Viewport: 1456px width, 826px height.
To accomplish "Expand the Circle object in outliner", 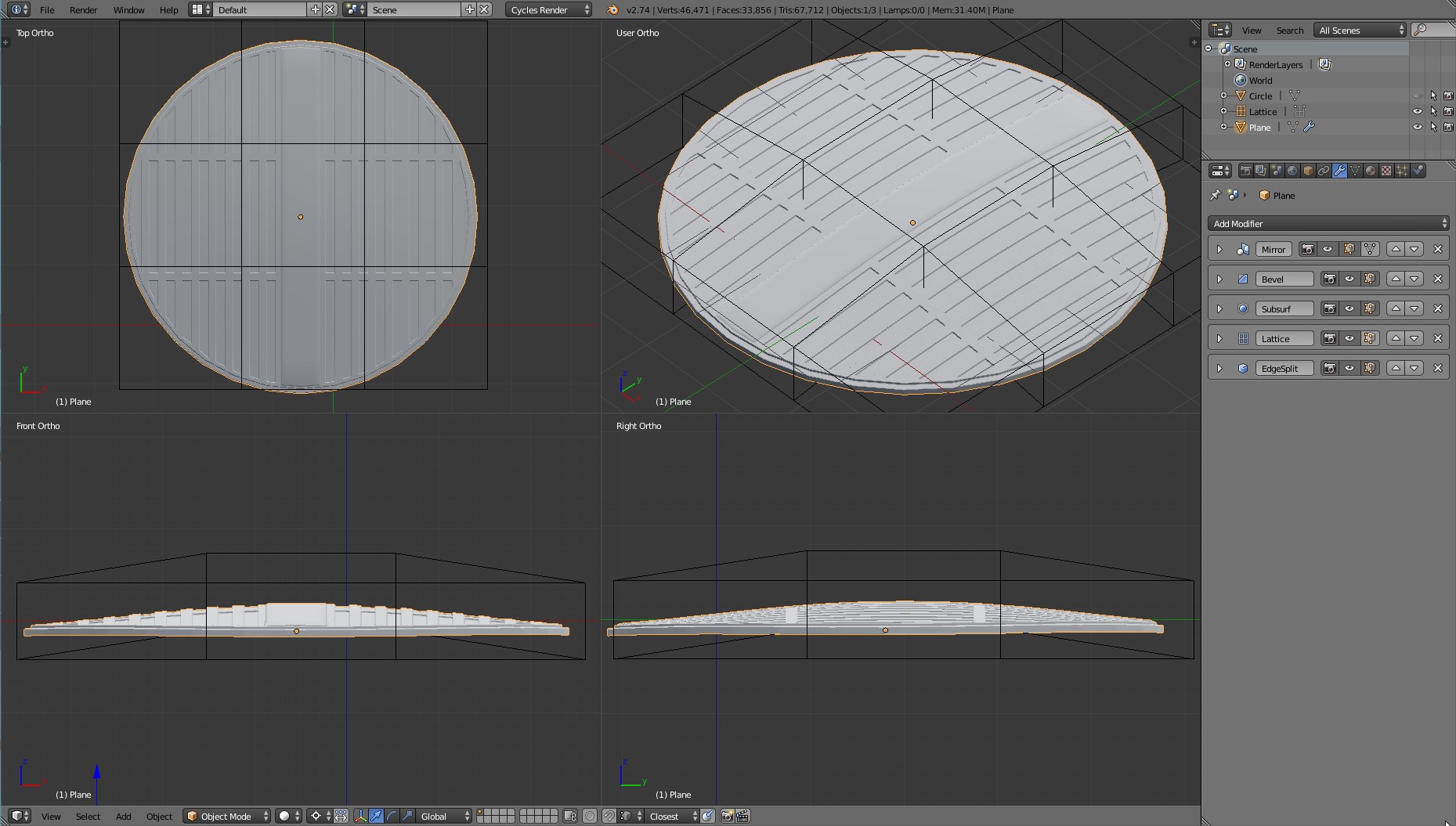I will [x=1223, y=96].
